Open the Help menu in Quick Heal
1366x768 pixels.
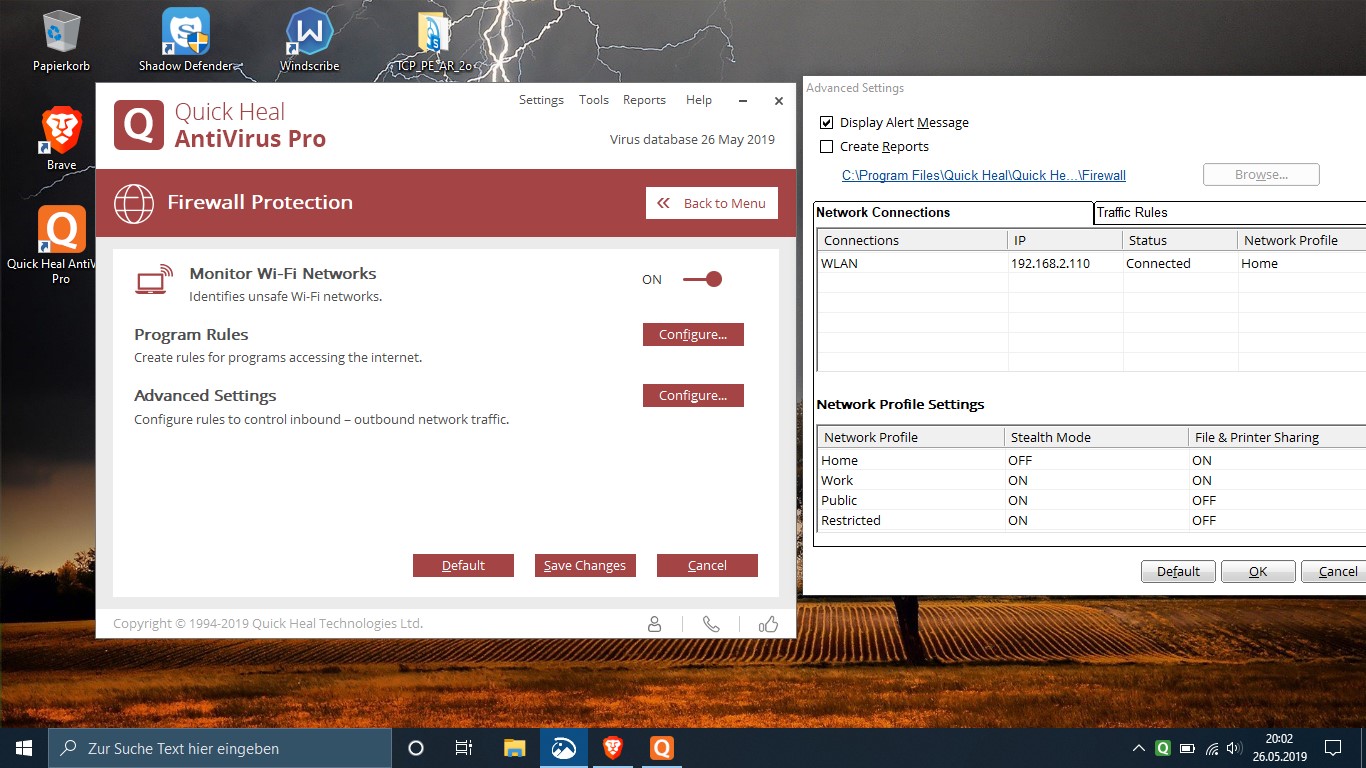click(x=699, y=100)
